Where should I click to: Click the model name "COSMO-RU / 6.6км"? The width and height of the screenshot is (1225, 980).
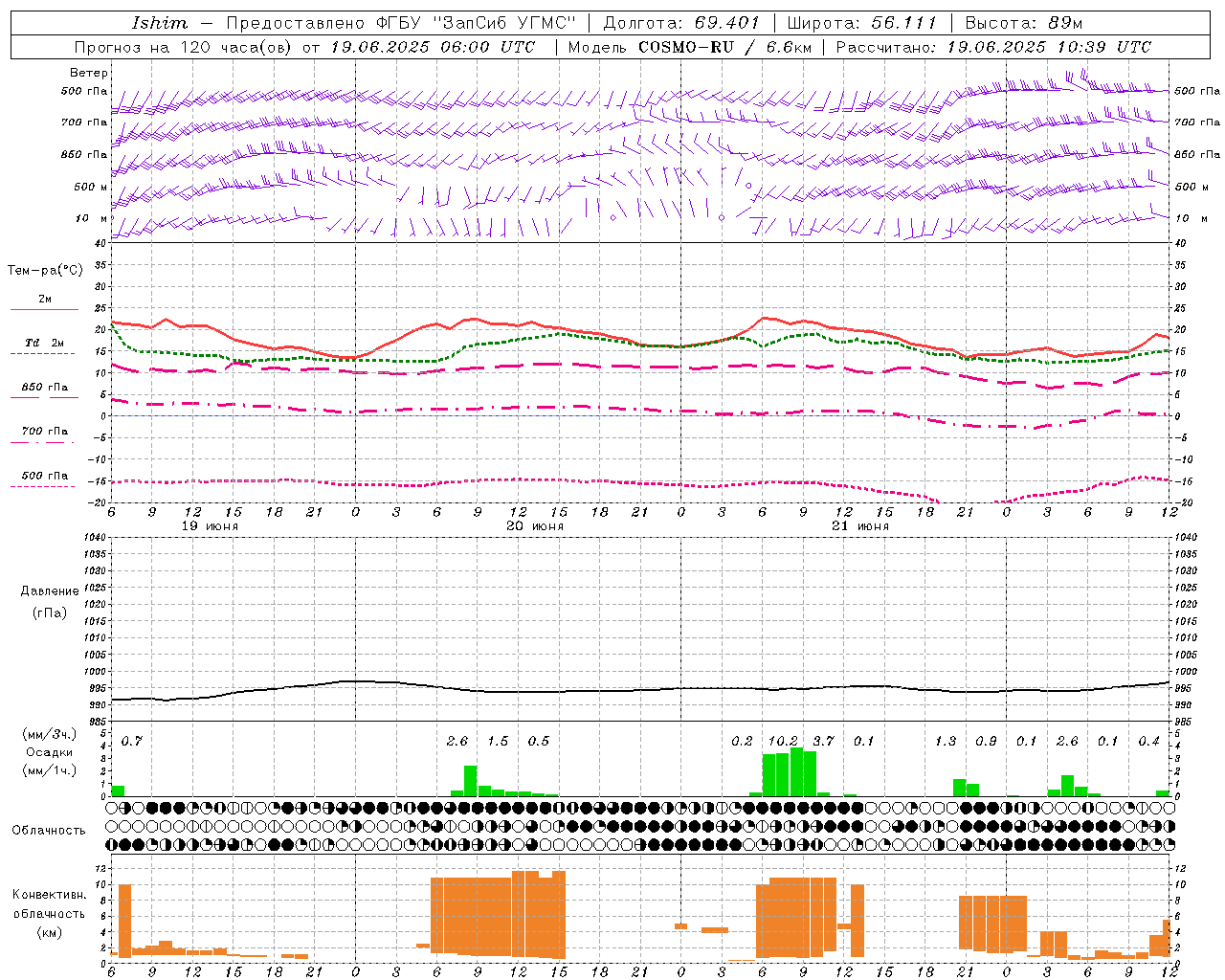(724, 47)
